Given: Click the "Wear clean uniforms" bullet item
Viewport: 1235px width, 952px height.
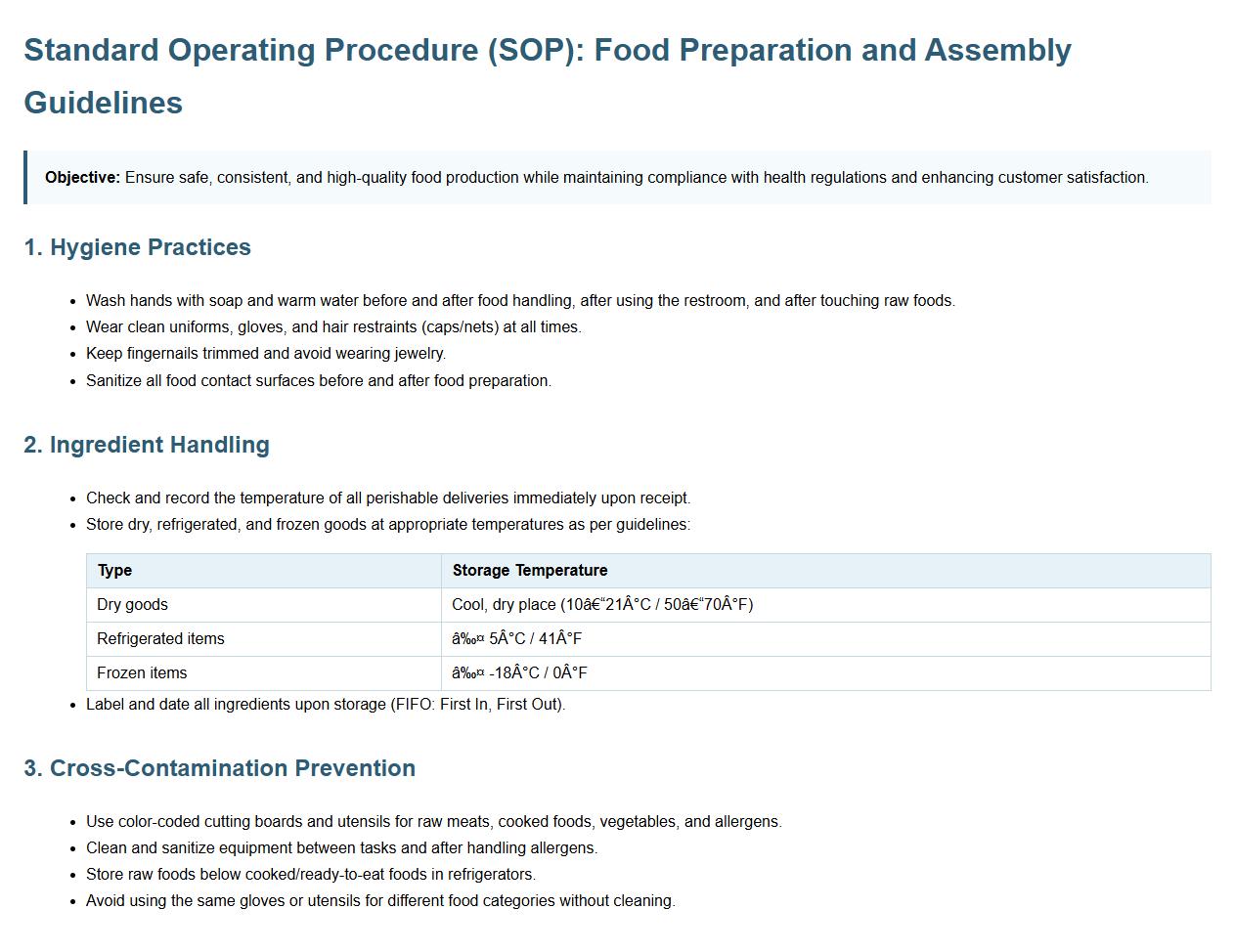Looking at the screenshot, I should pos(333,327).
